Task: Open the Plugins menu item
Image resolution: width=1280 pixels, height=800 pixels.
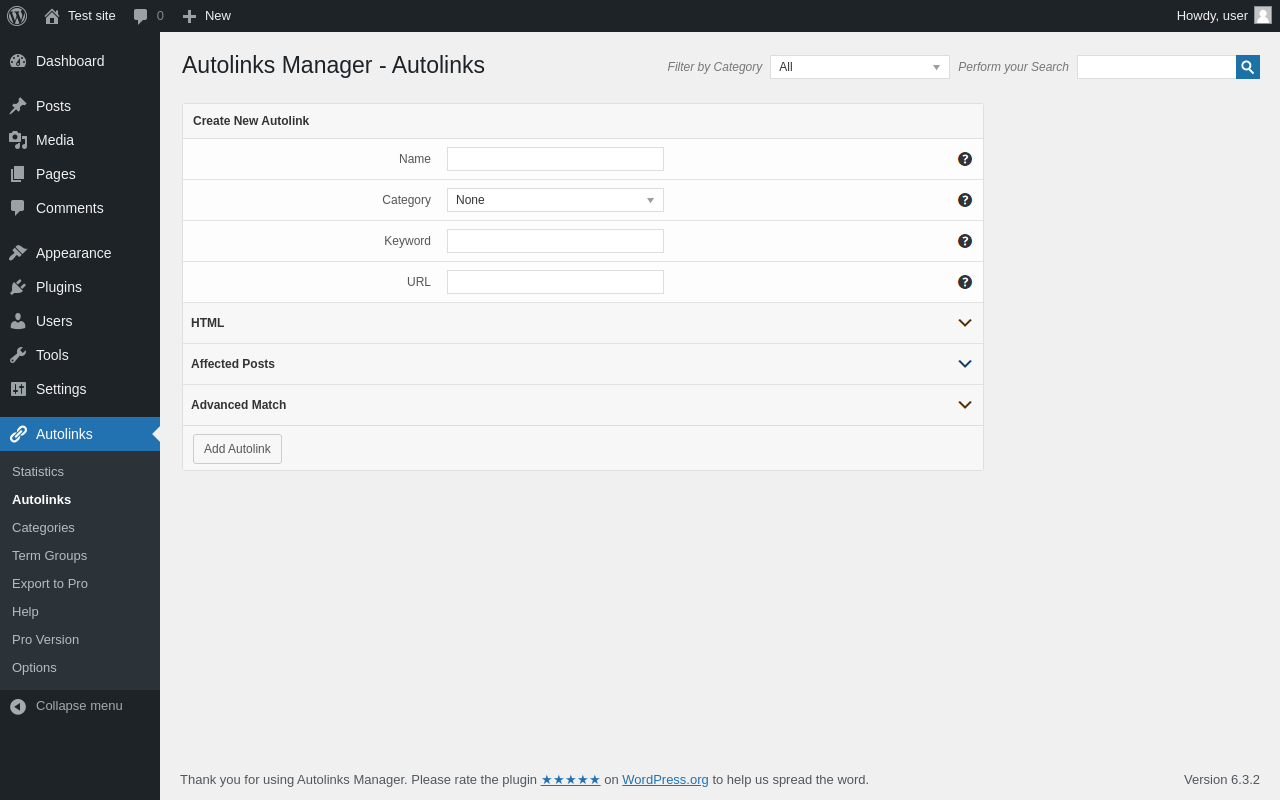Action: point(80,287)
